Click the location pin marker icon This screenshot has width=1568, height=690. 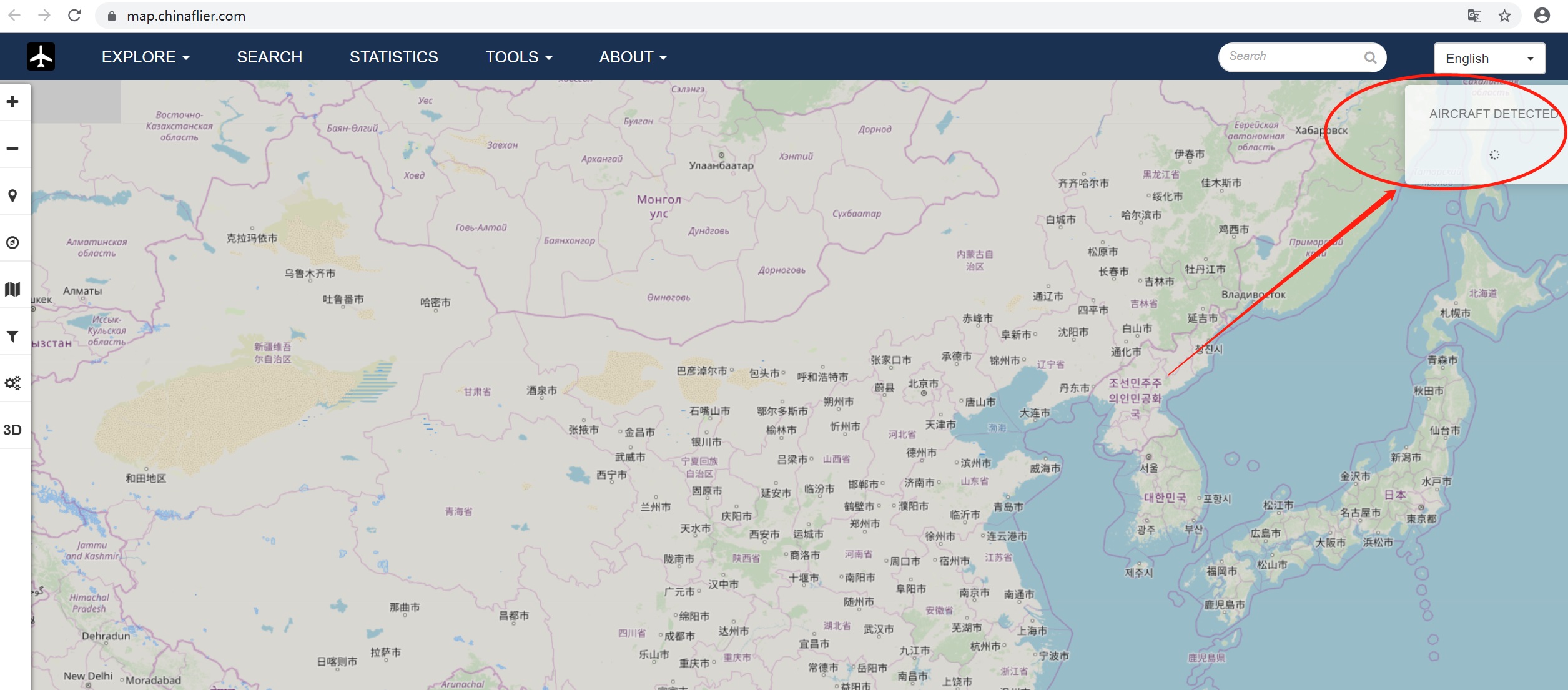pos(12,195)
